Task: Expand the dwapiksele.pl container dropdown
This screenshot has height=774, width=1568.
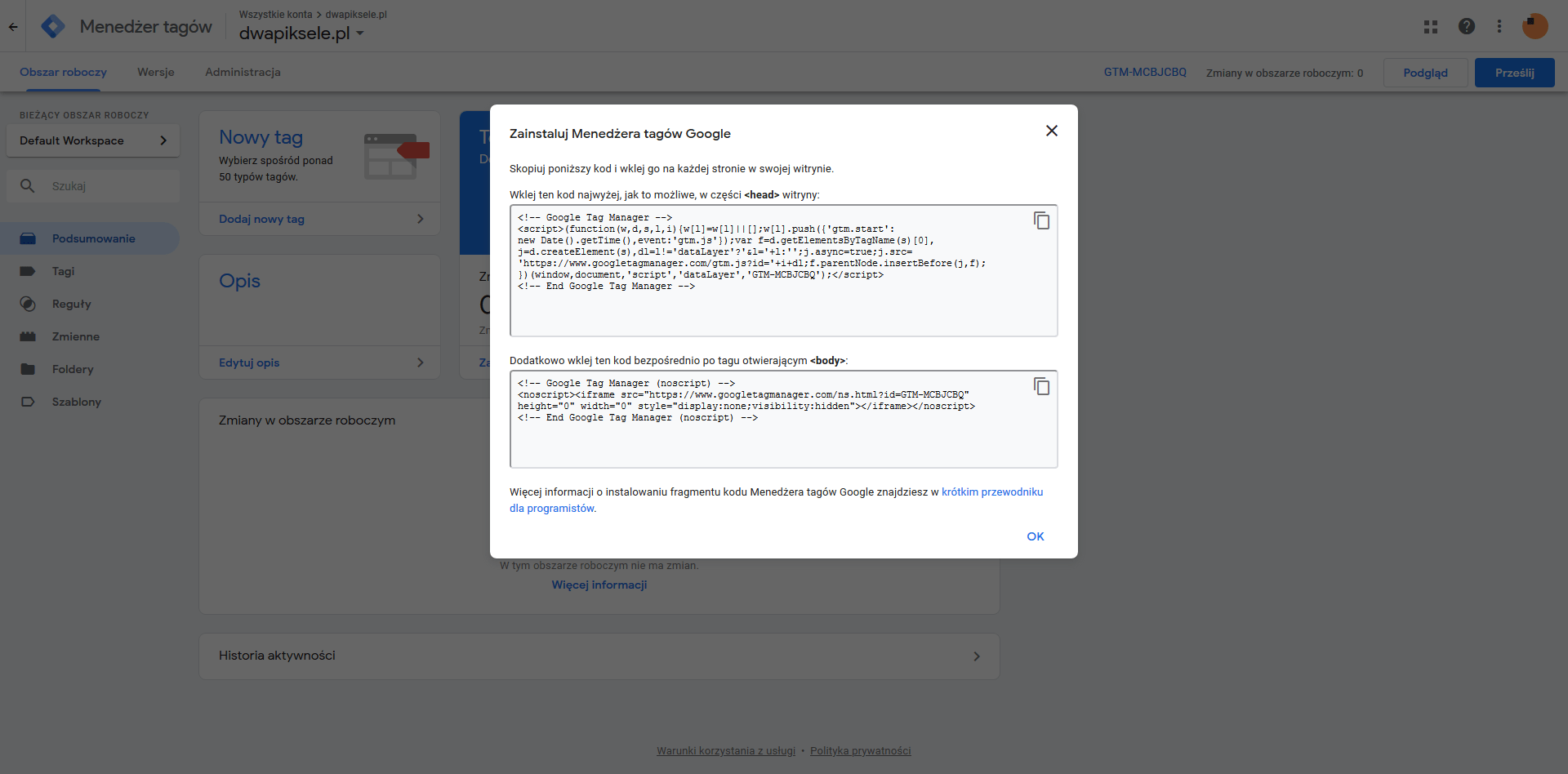Action: tap(360, 34)
